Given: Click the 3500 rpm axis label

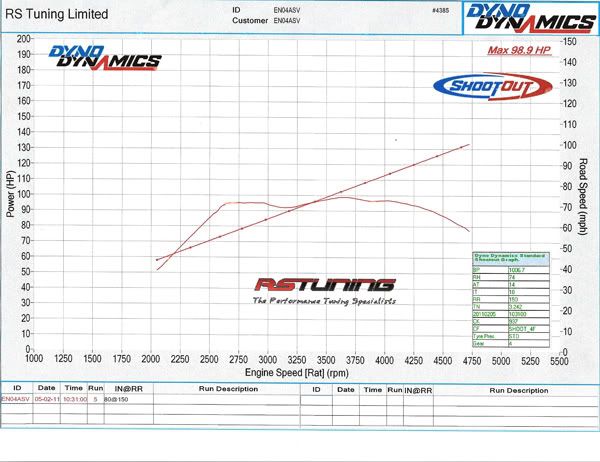Looking at the screenshot, I should pos(326,360).
